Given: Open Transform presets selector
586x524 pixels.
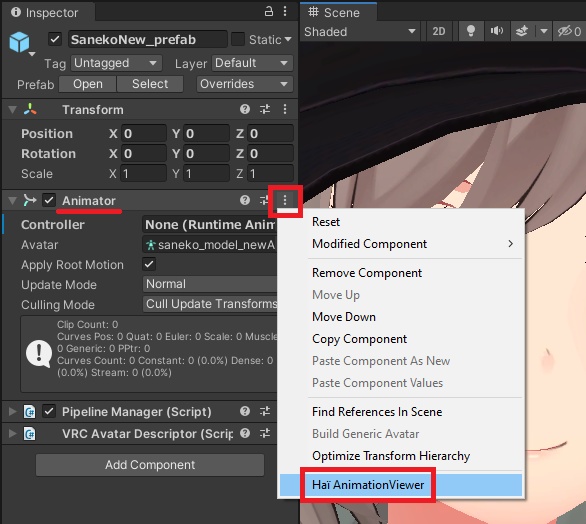Looking at the screenshot, I should click(265, 109).
